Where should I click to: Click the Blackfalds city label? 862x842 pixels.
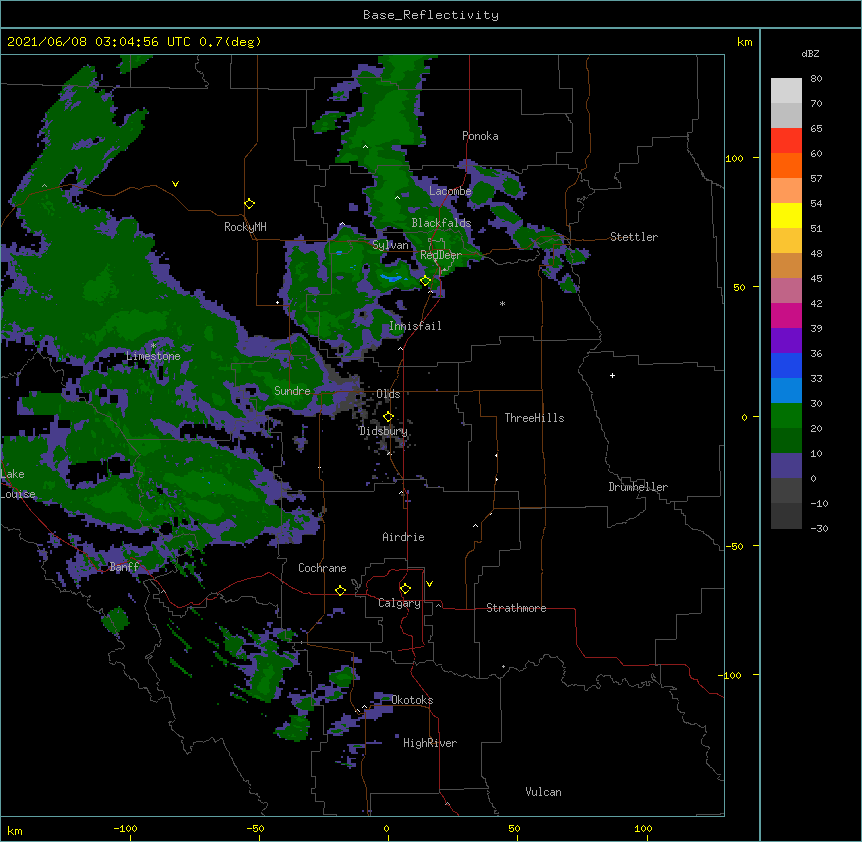[441, 223]
